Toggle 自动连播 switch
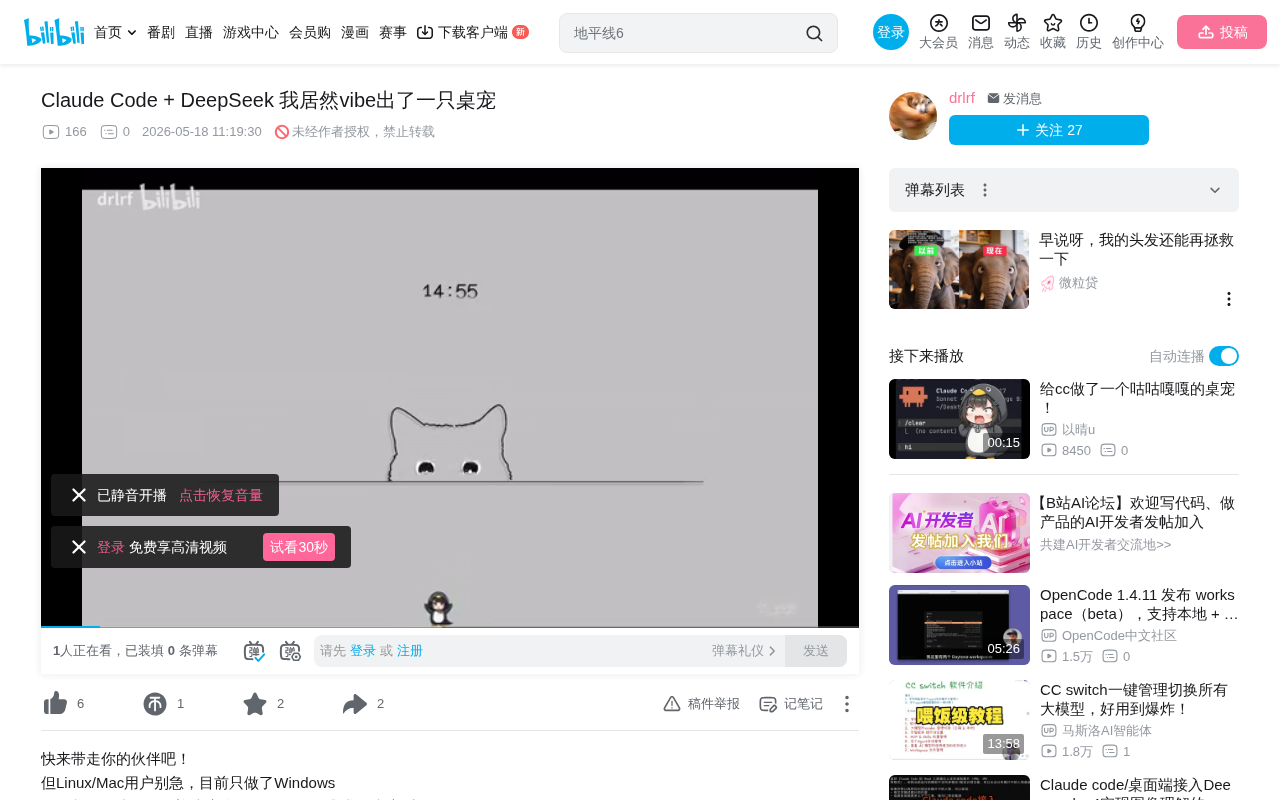This screenshot has width=1280, height=800. [x=1224, y=356]
